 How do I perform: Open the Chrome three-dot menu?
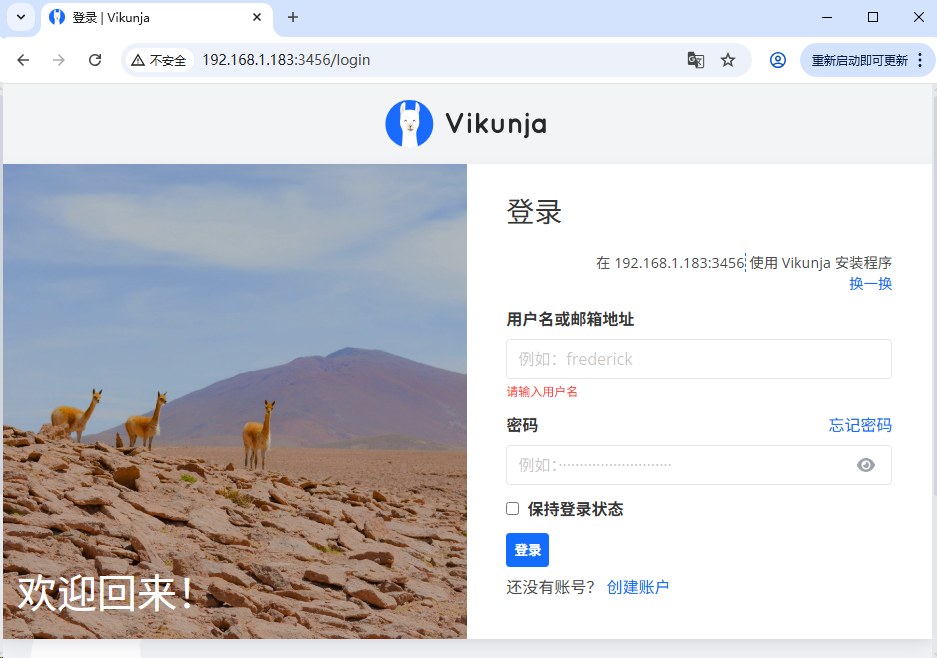[x=920, y=60]
